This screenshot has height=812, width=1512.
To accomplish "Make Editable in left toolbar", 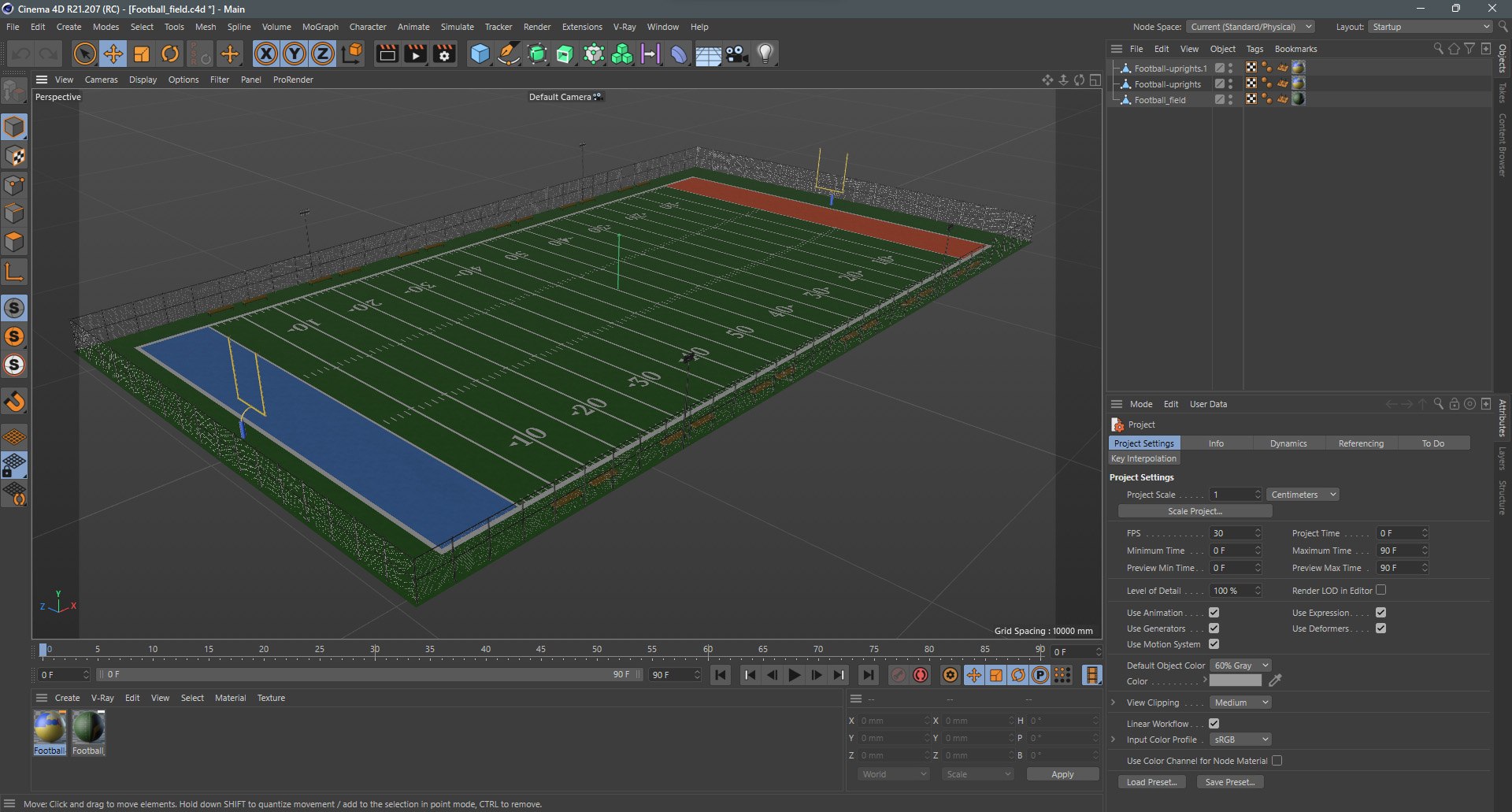I will click(14, 91).
